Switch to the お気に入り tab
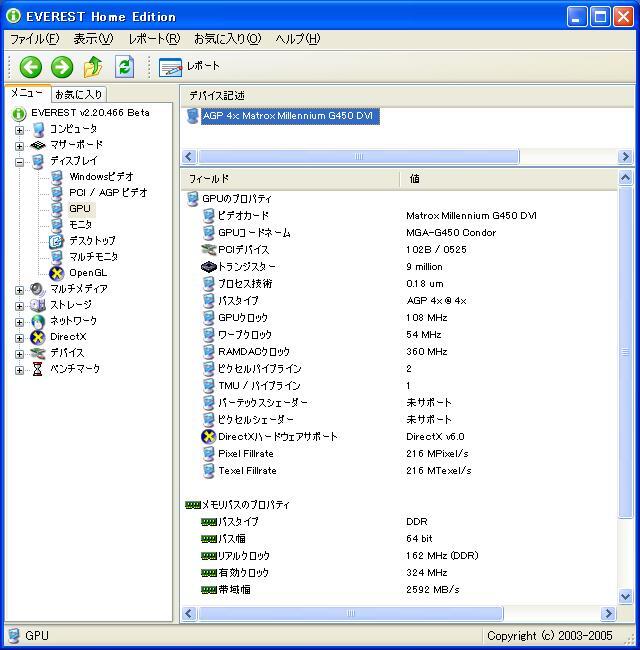 click(x=78, y=94)
